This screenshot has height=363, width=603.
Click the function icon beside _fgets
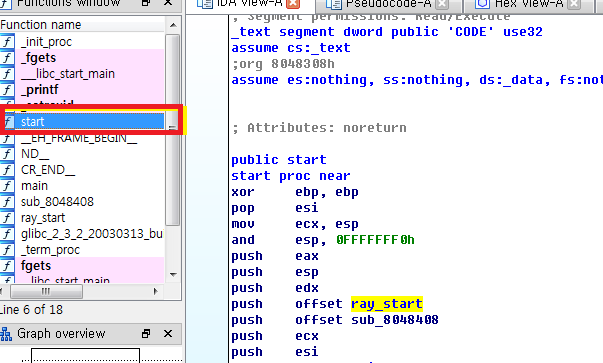coord(7,57)
